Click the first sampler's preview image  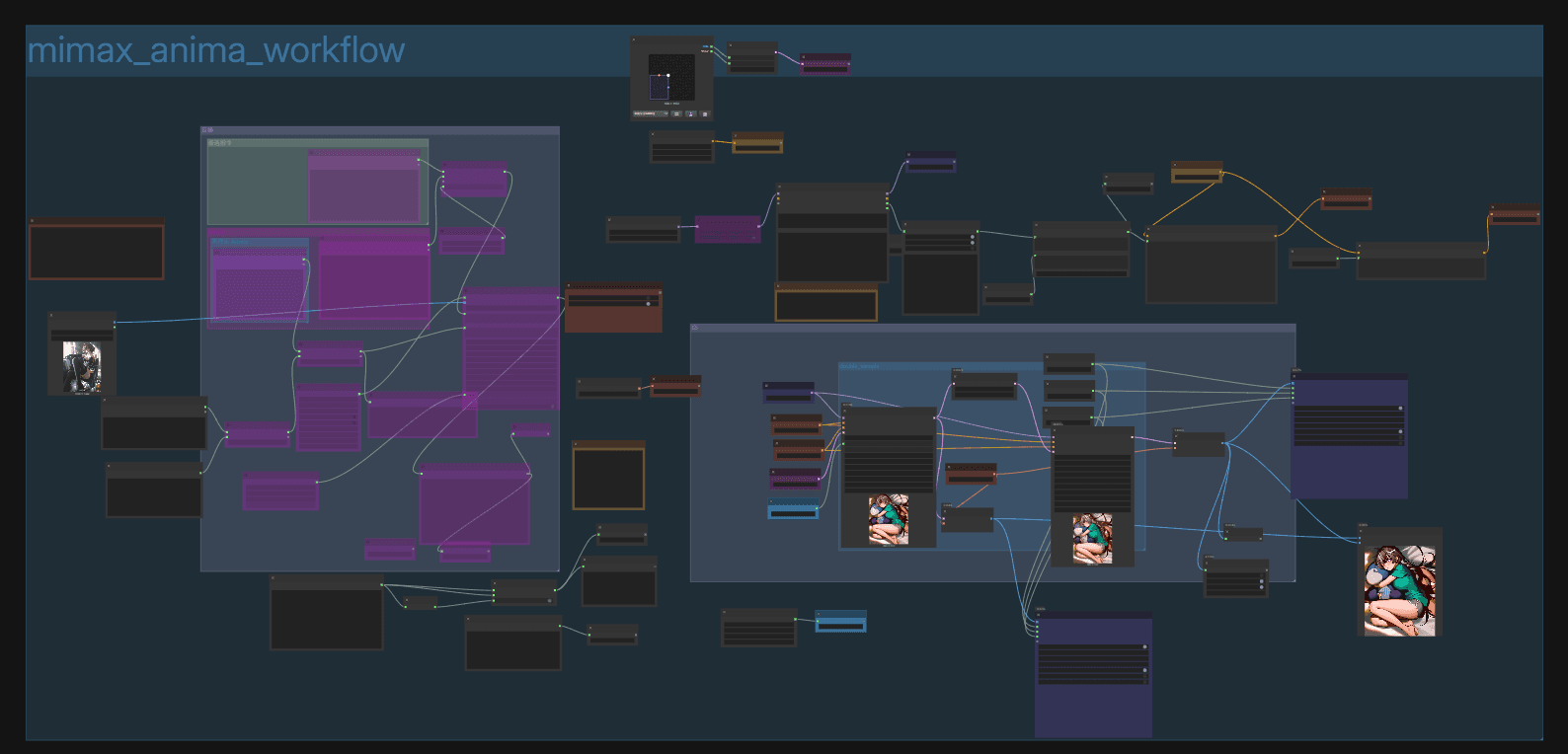[x=889, y=520]
